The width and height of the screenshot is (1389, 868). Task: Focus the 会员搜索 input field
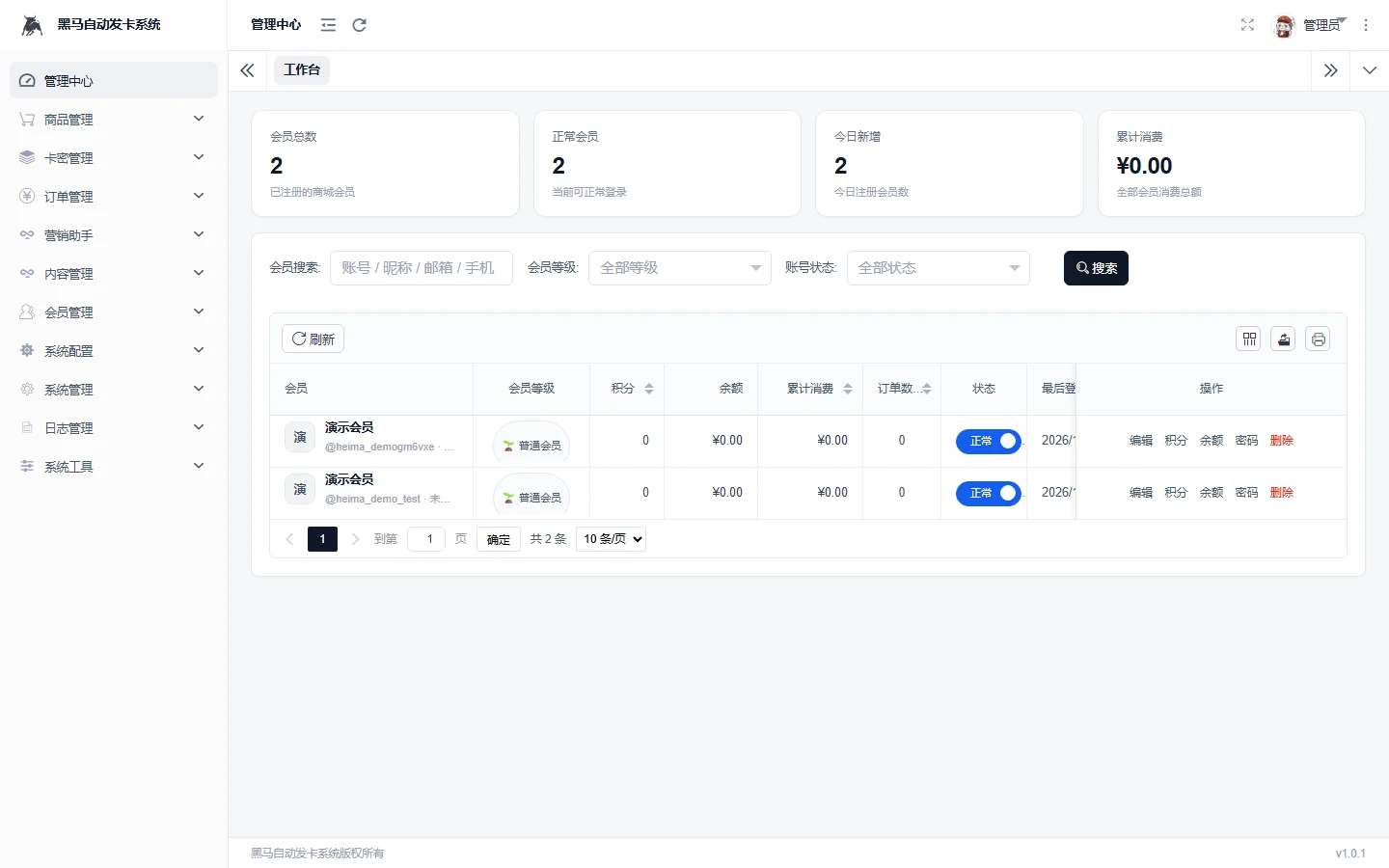(x=422, y=268)
